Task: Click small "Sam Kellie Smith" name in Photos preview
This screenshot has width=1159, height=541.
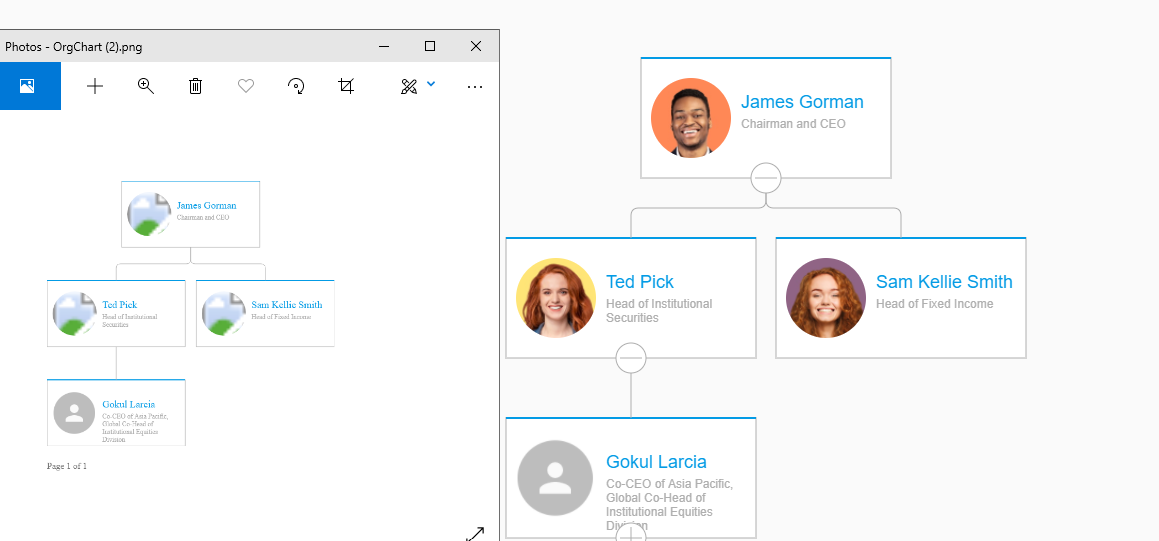Action: click(x=287, y=304)
